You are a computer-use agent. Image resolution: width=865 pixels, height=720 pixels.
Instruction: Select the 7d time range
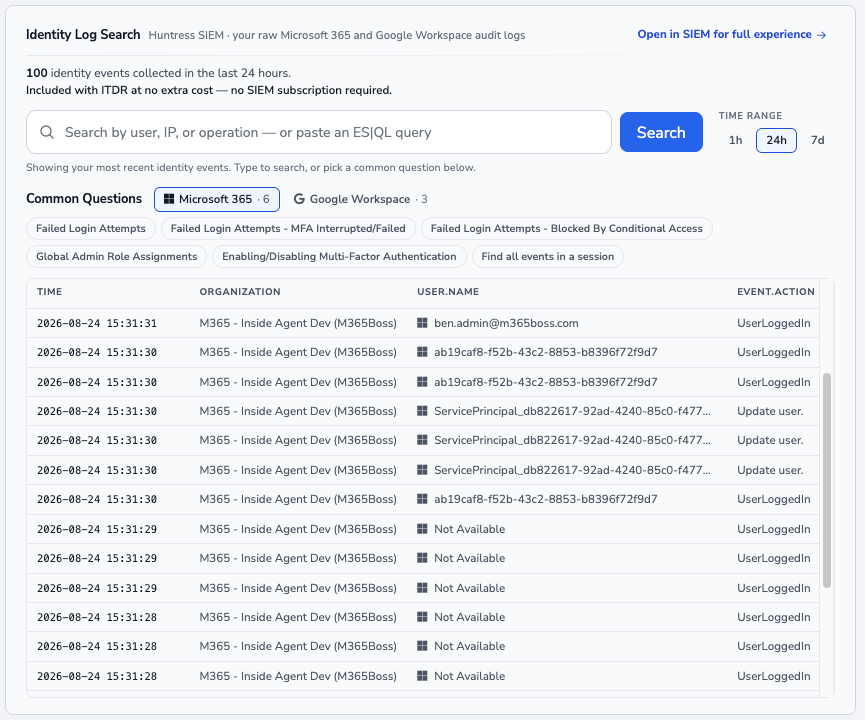click(x=818, y=140)
